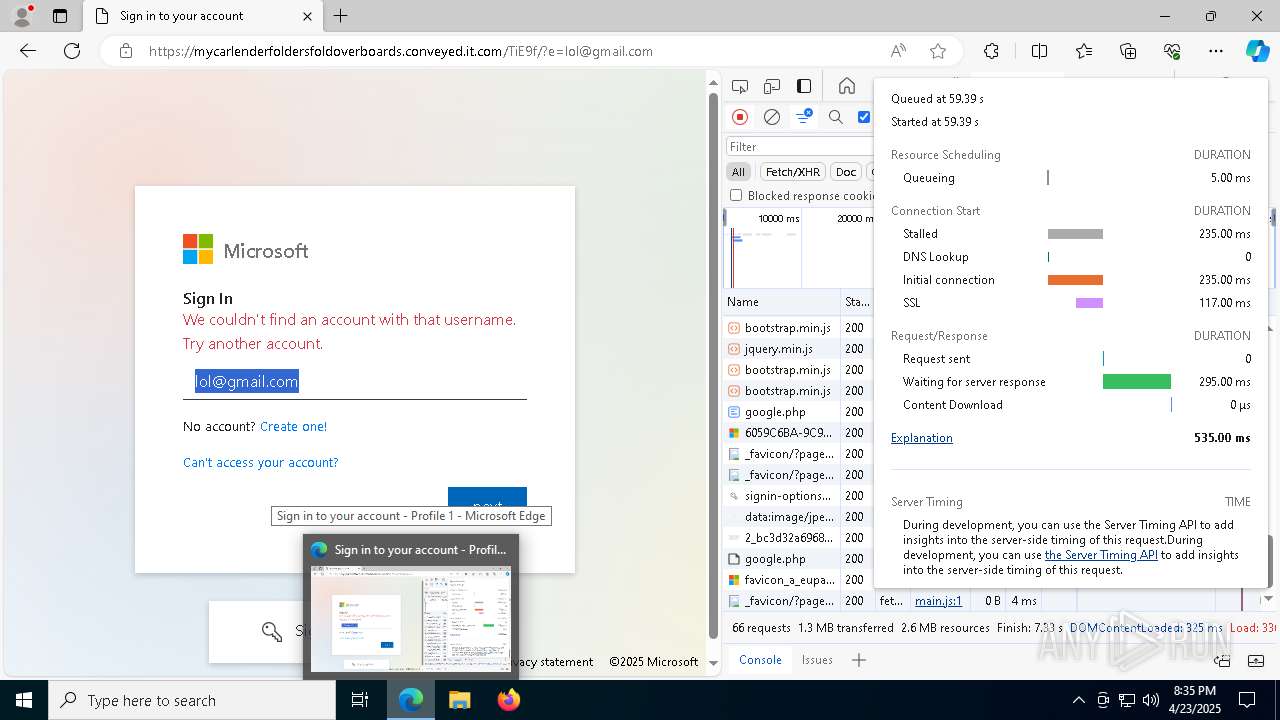Screen dimensions: 1280x720
Task: Click the address bar URL
Action: (401, 51)
